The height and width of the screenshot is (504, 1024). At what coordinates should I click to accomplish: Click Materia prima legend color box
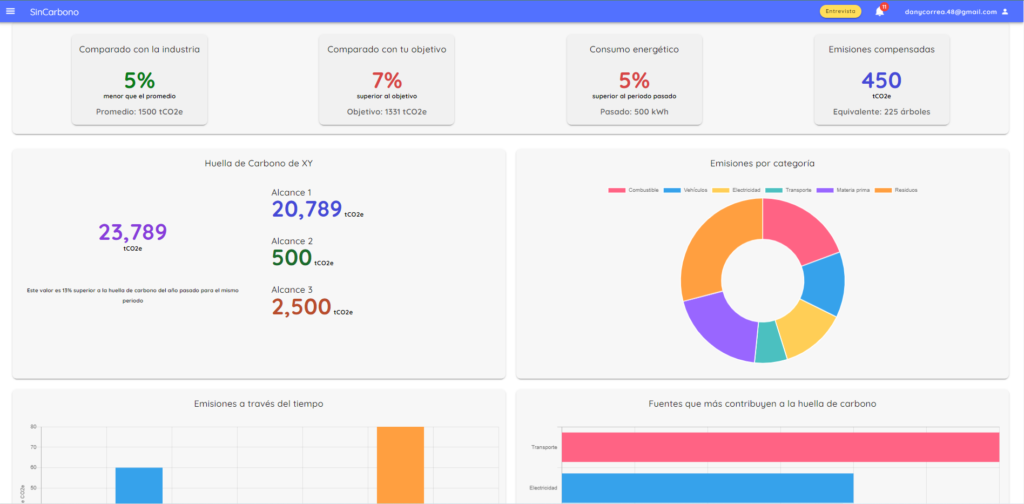(826, 190)
